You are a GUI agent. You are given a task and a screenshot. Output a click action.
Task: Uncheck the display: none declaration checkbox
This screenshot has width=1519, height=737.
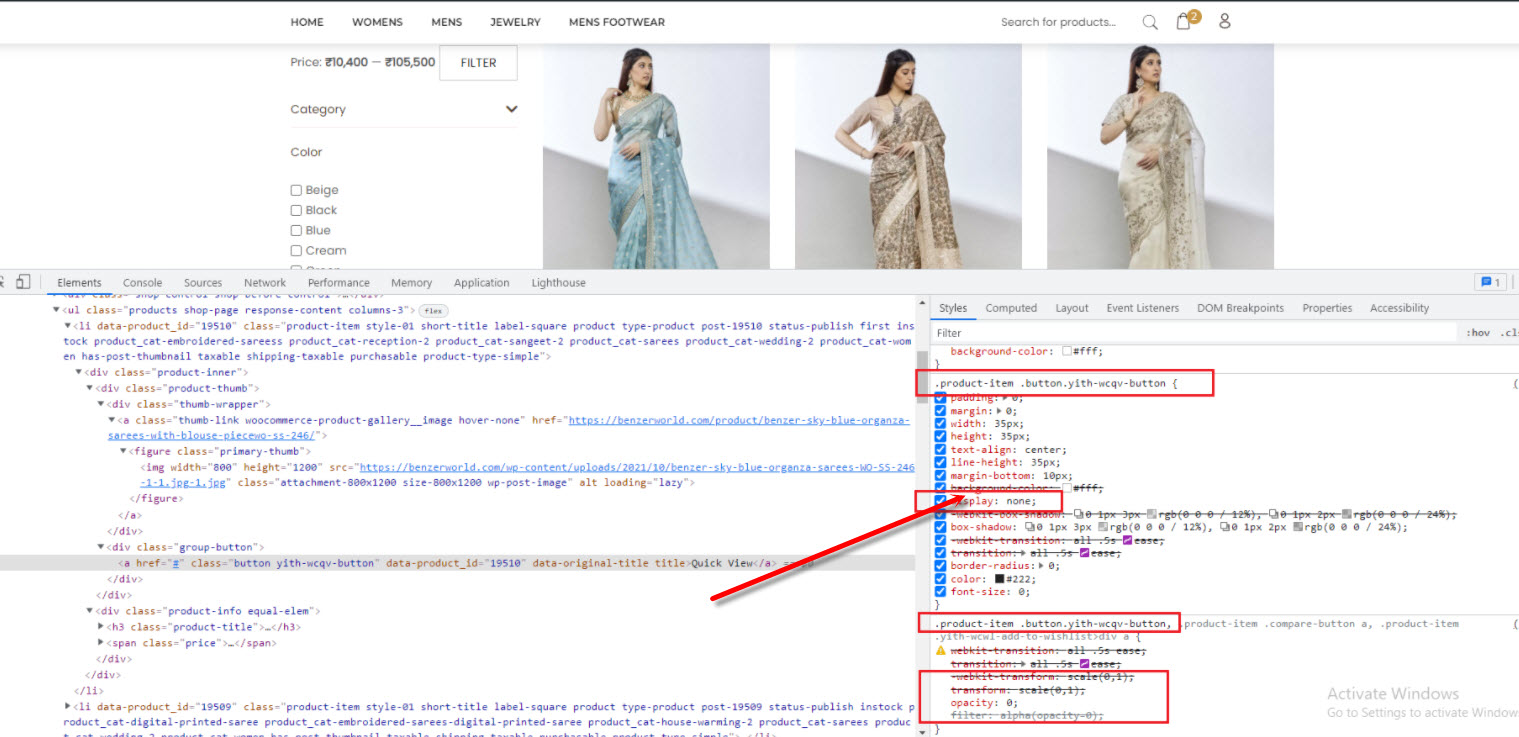(x=940, y=501)
